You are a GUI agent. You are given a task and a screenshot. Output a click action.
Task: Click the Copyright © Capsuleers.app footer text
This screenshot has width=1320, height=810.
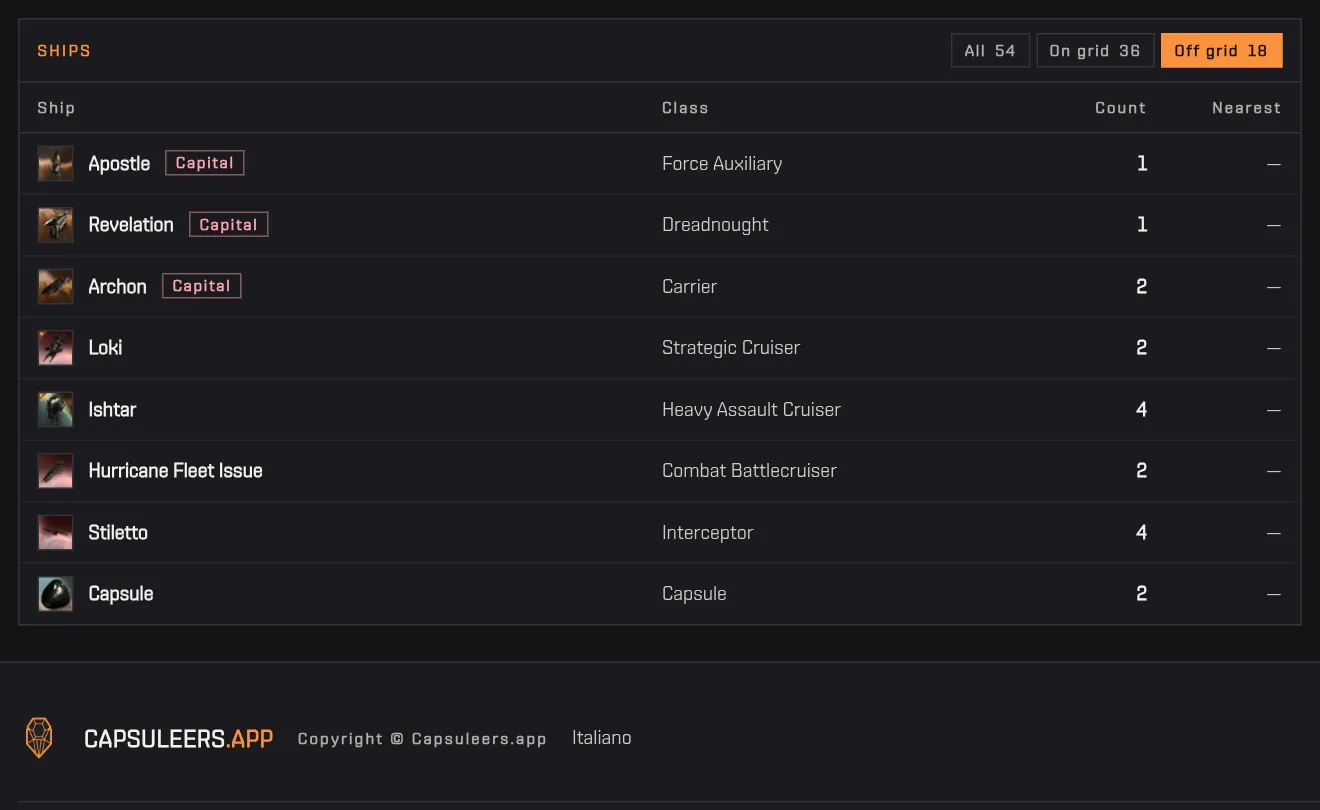[x=422, y=739]
